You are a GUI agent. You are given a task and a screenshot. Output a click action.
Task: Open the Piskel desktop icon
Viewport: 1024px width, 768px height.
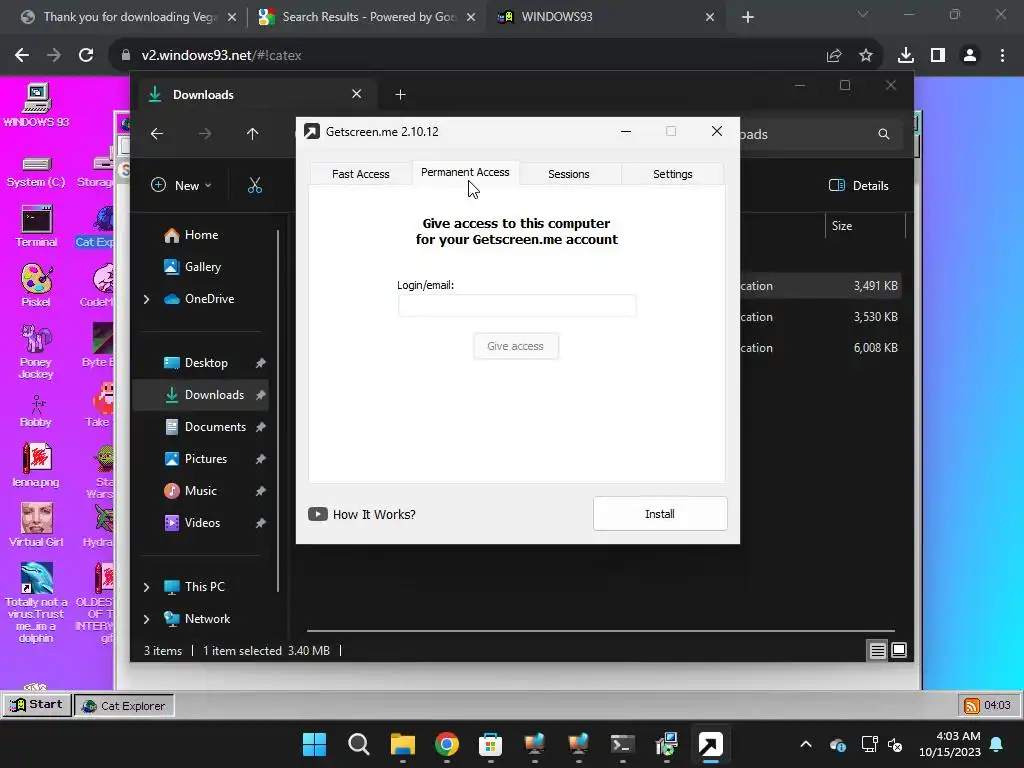click(36, 285)
